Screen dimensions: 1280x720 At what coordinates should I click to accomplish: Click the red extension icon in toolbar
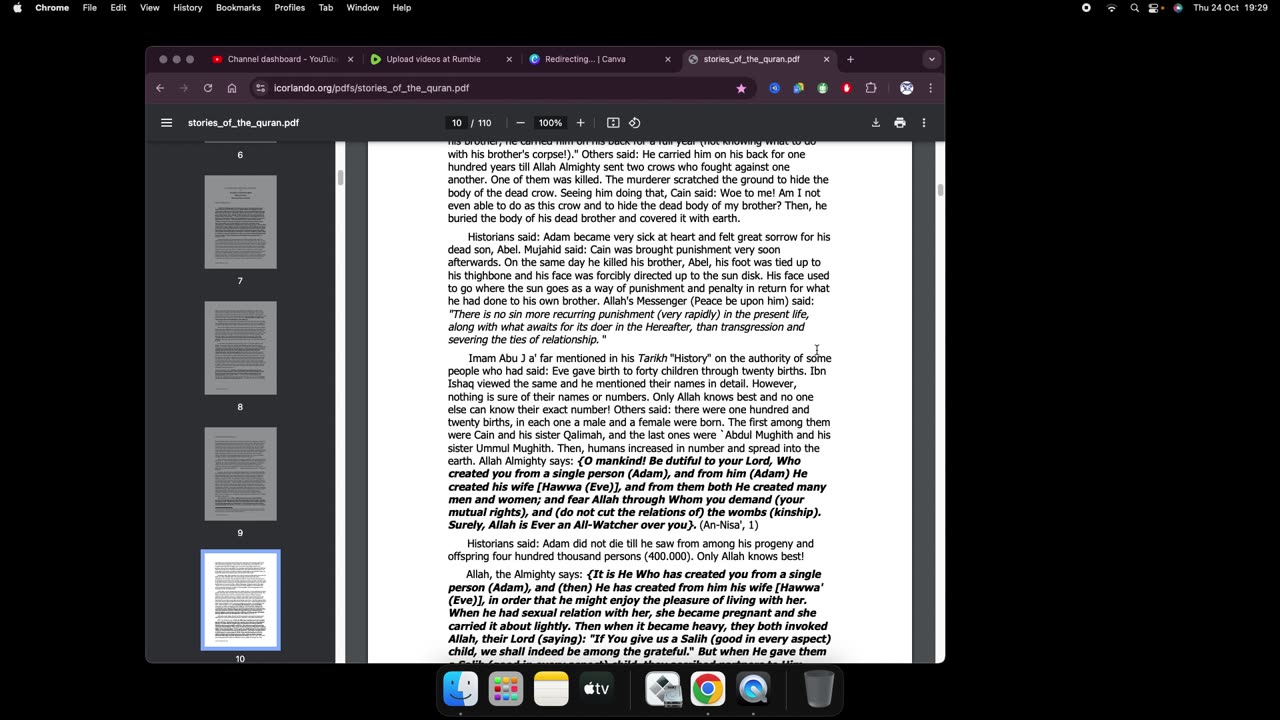(x=846, y=88)
